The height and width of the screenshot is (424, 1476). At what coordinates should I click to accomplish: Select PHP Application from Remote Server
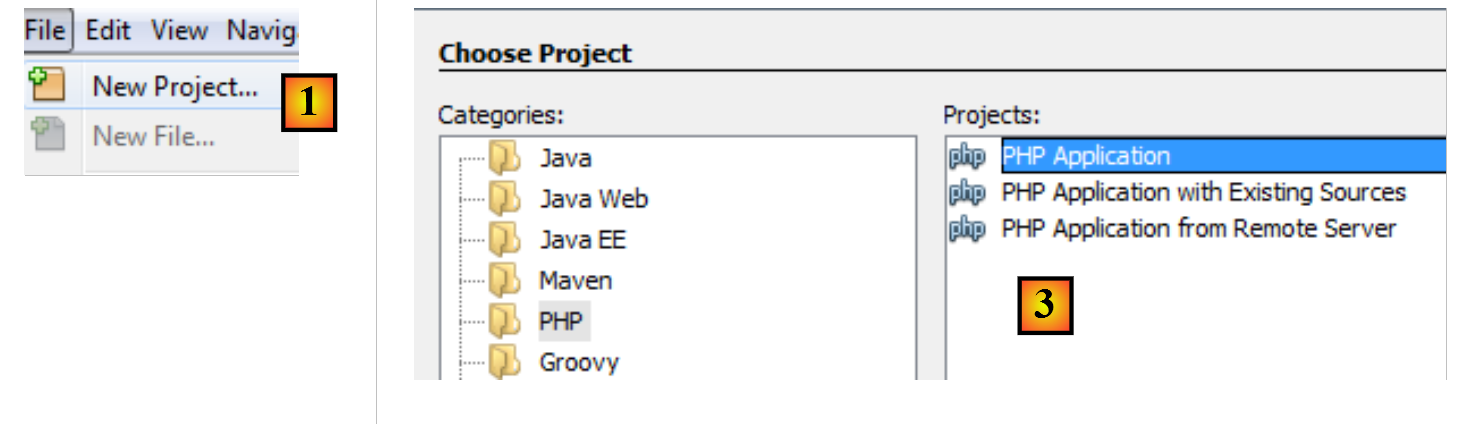1198,229
